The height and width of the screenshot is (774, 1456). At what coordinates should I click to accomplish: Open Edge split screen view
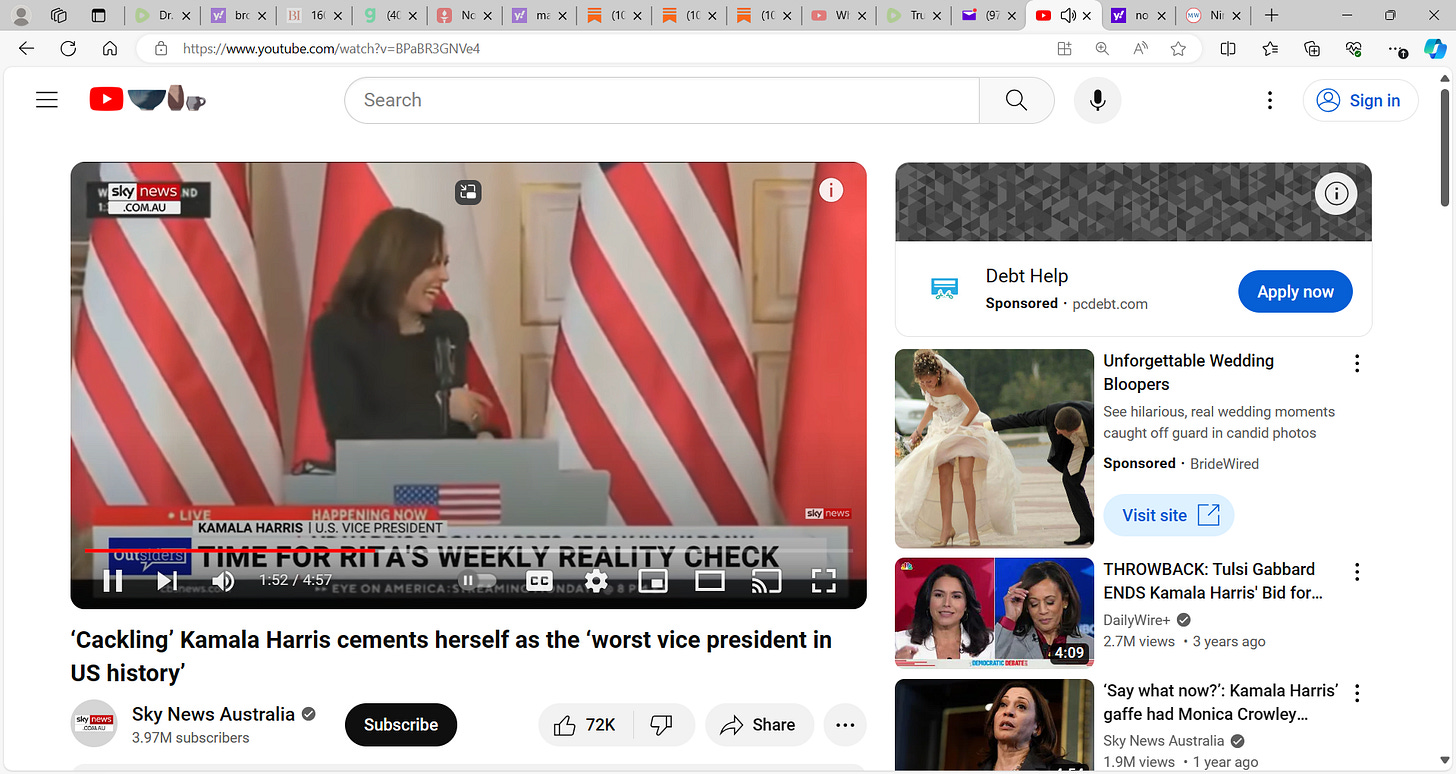pyautogui.click(x=1228, y=48)
